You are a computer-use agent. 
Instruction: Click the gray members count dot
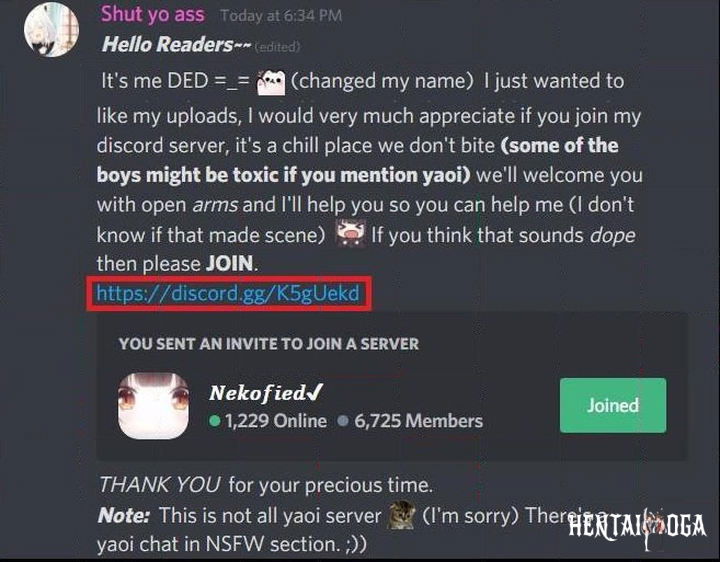[343, 421]
